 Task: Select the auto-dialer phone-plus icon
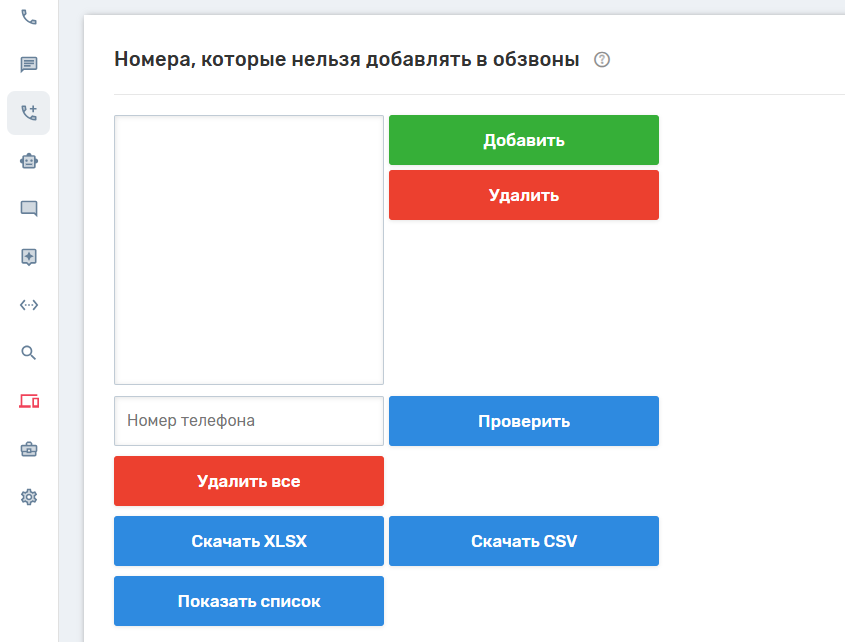pyautogui.click(x=29, y=113)
